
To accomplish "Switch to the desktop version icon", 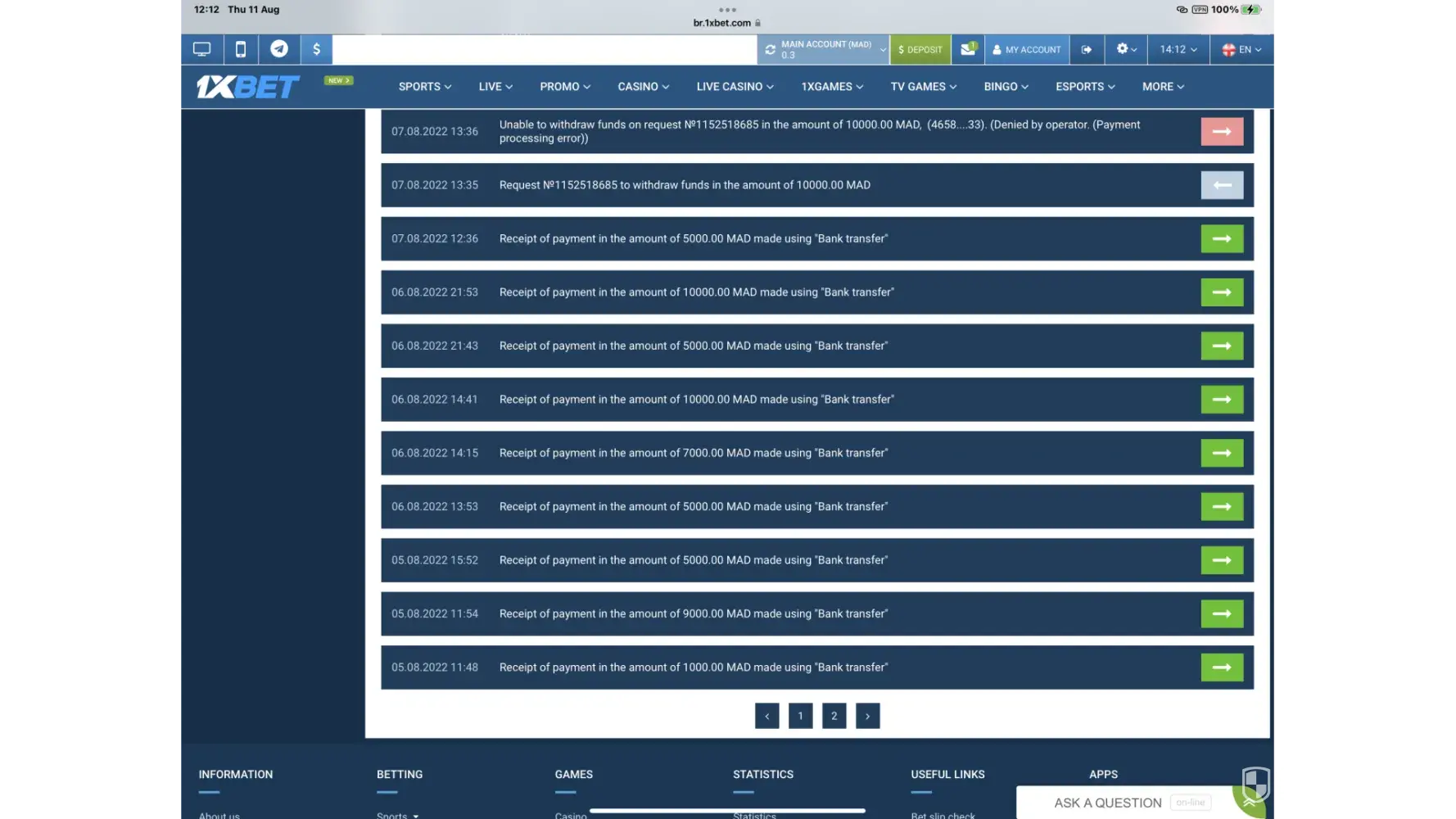I will coord(201,49).
